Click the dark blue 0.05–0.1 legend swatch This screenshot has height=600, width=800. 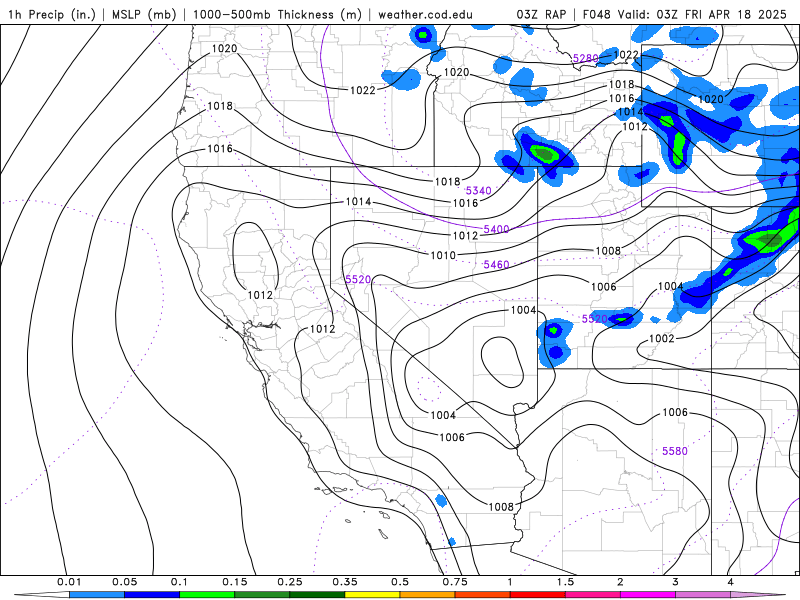152,595
